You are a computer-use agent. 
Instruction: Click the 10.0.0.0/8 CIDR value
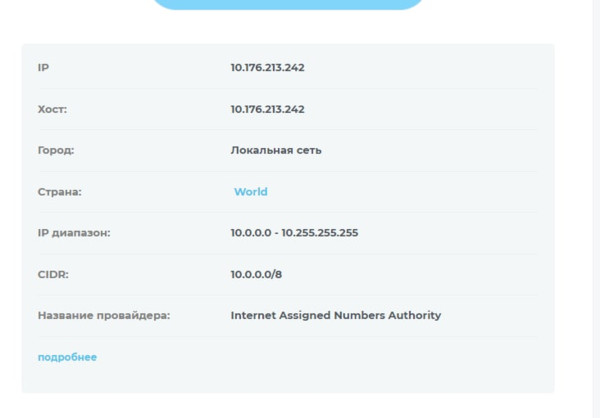pos(263,274)
